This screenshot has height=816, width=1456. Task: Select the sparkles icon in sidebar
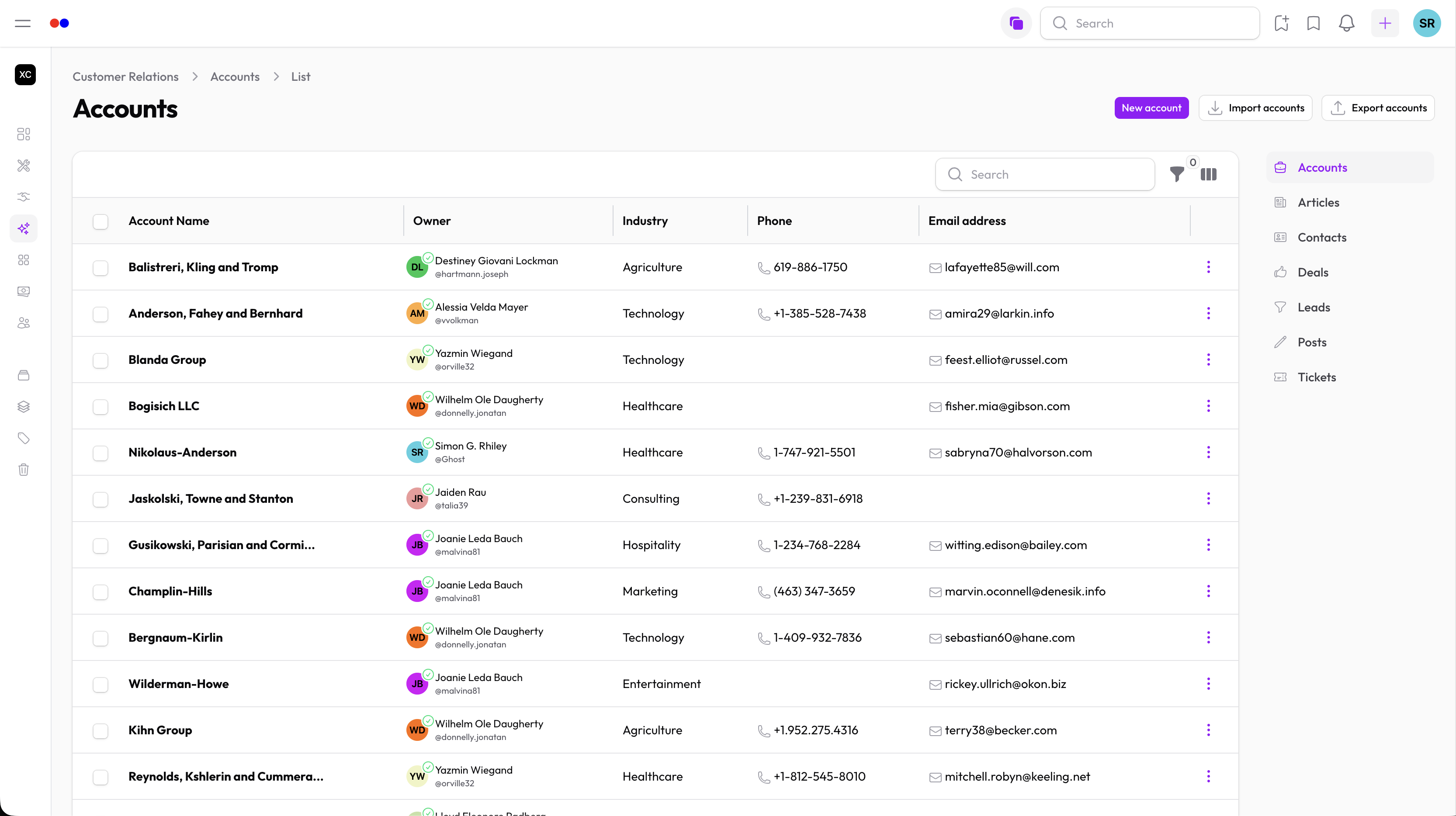pyautogui.click(x=24, y=228)
